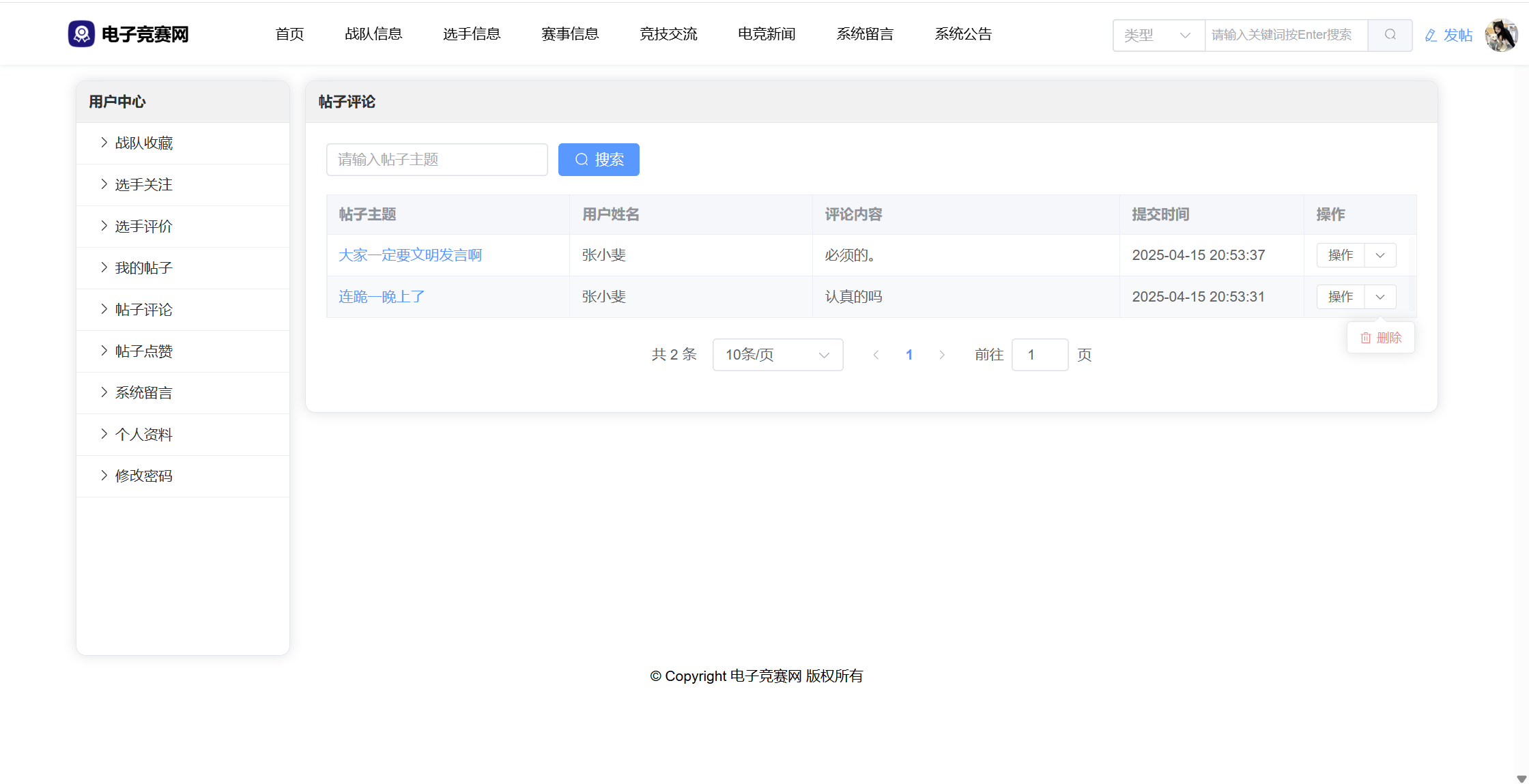Open 电竞新闻 in top navigation
Screen dimensions: 1529x784
click(767, 34)
